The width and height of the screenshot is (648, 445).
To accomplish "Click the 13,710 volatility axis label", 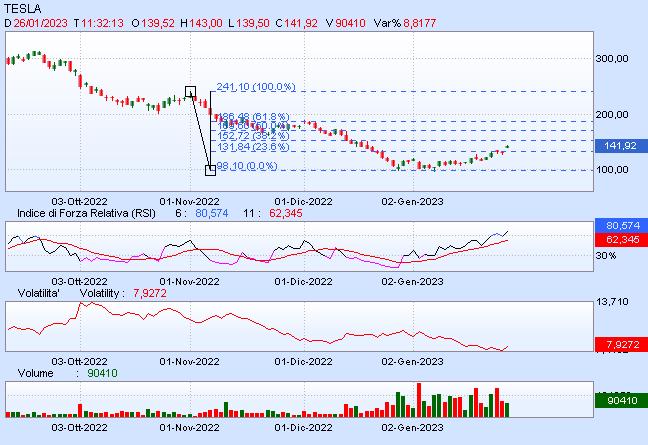I will tap(612, 302).
